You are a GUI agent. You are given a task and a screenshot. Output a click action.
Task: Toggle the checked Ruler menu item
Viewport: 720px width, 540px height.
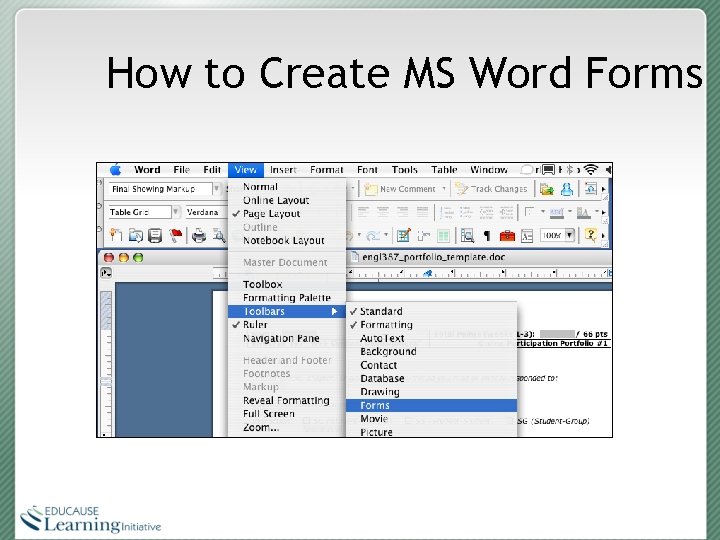(x=287, y=325)
